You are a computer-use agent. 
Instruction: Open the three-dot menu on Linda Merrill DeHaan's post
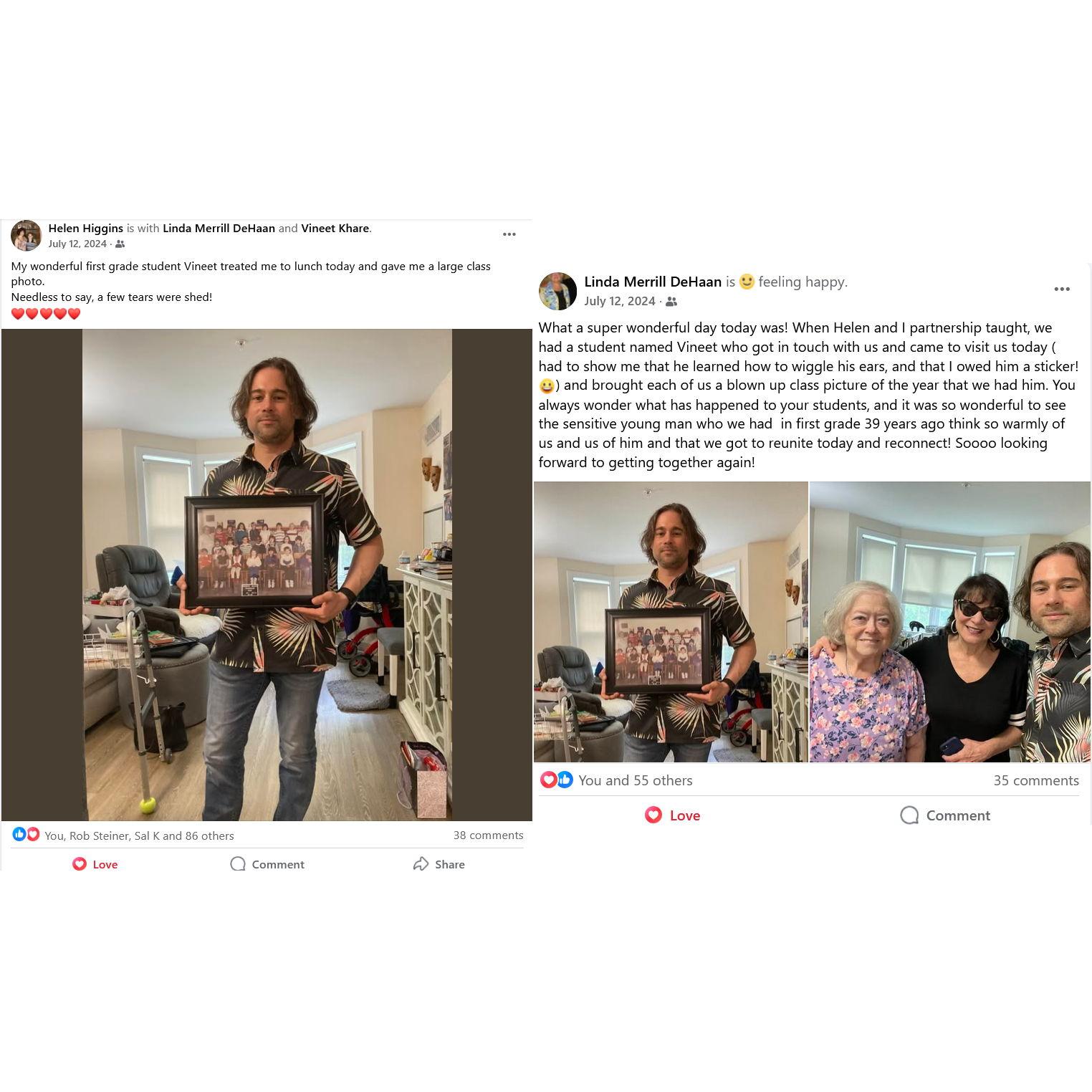tap(1062, 289)
